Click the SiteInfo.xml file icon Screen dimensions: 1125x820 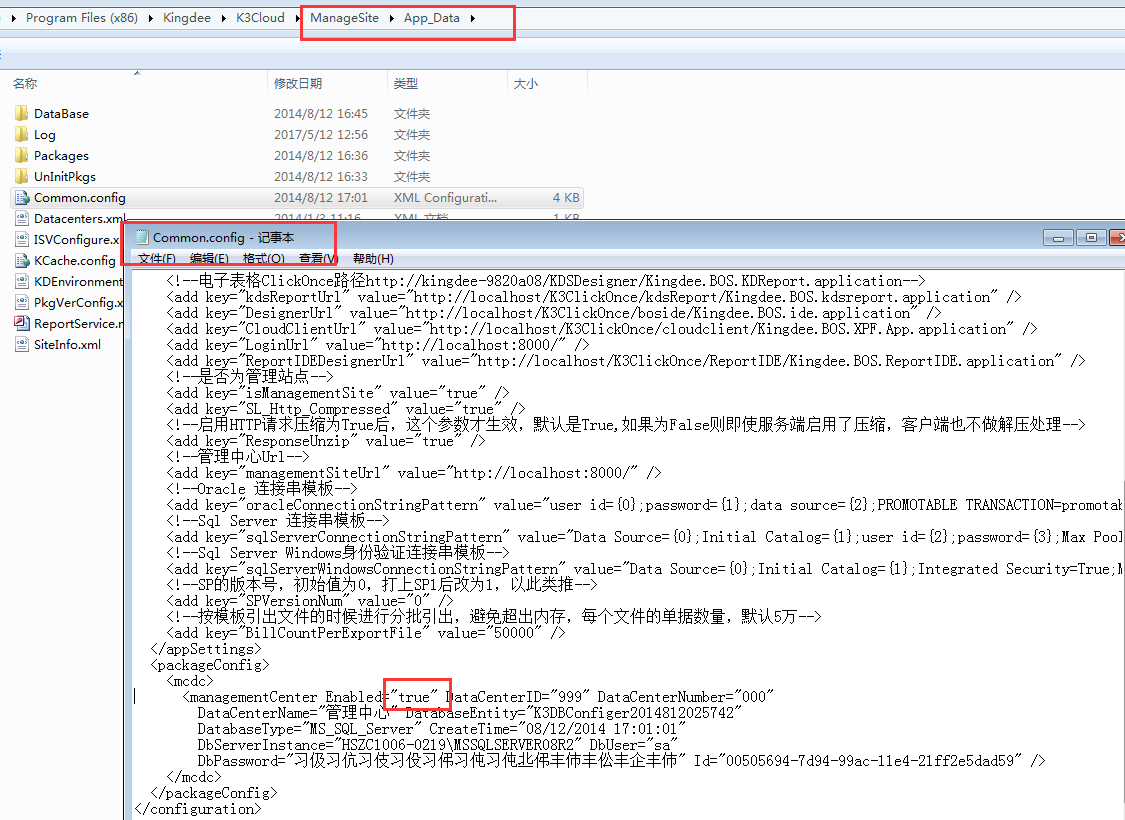pyautogui.click(x=22, y=344)
